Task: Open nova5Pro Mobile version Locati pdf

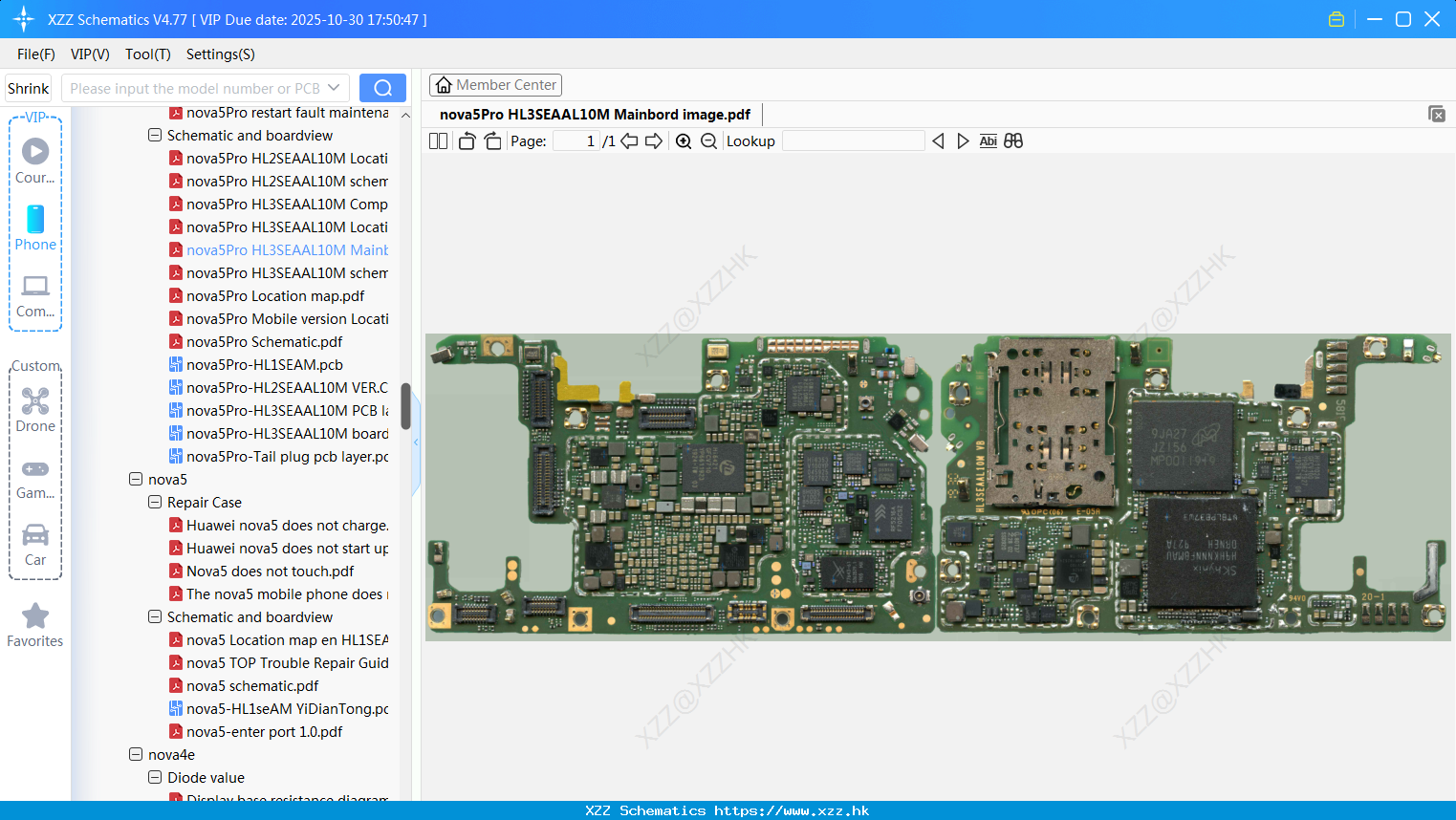Action: (278, 319)
